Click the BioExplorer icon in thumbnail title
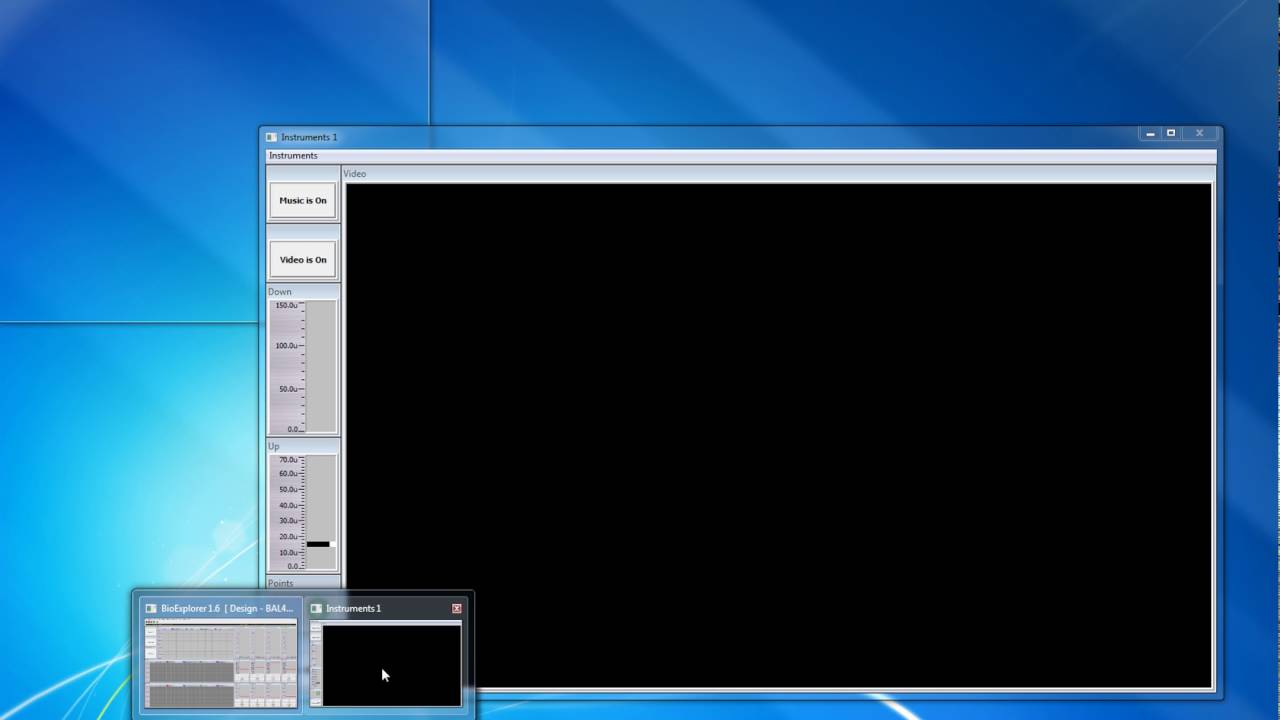The image size is (1280, 720). click(x=151, y=608)
